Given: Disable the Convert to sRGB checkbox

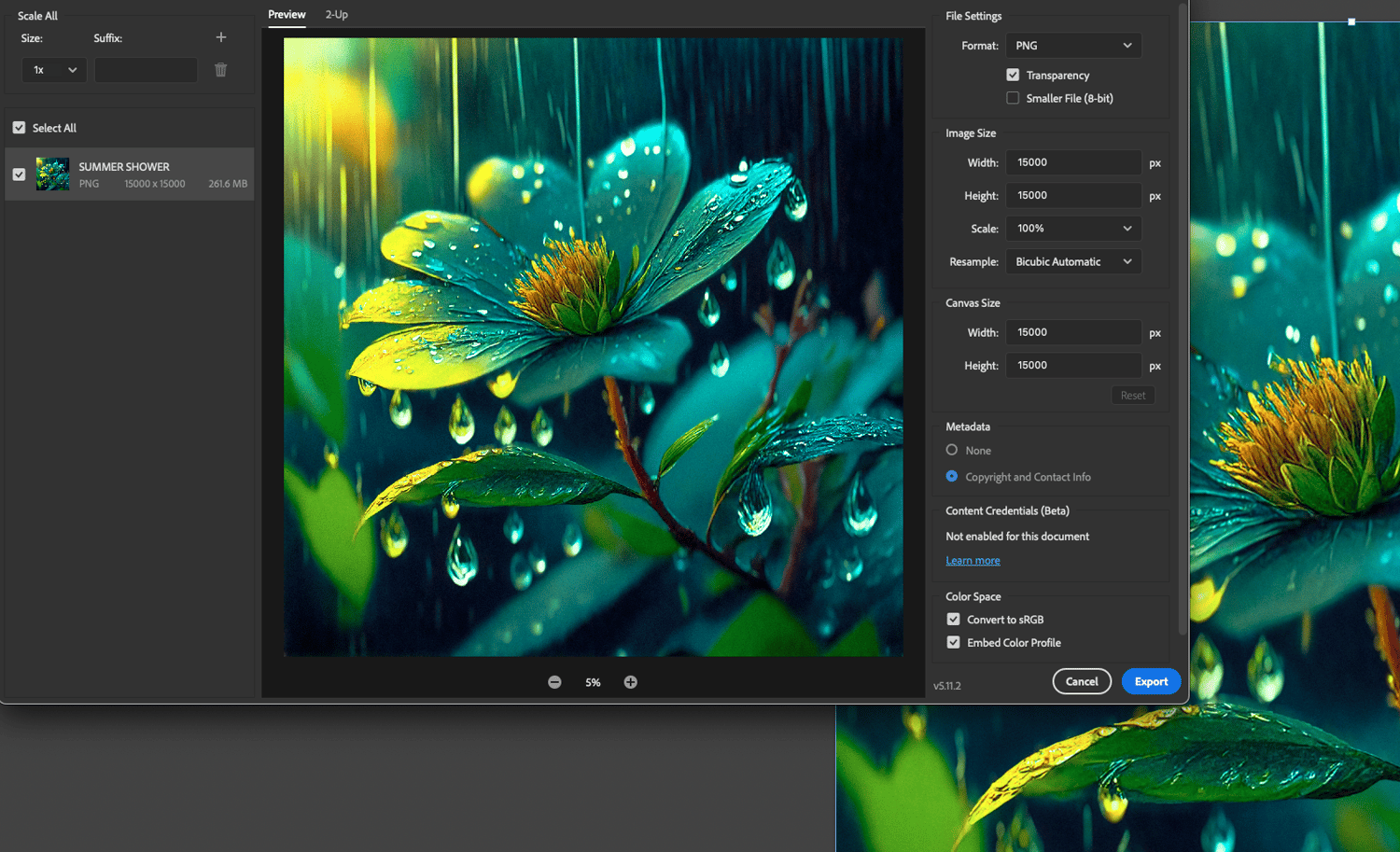Looking at the screenshot, I should click(x=953, y=620).
